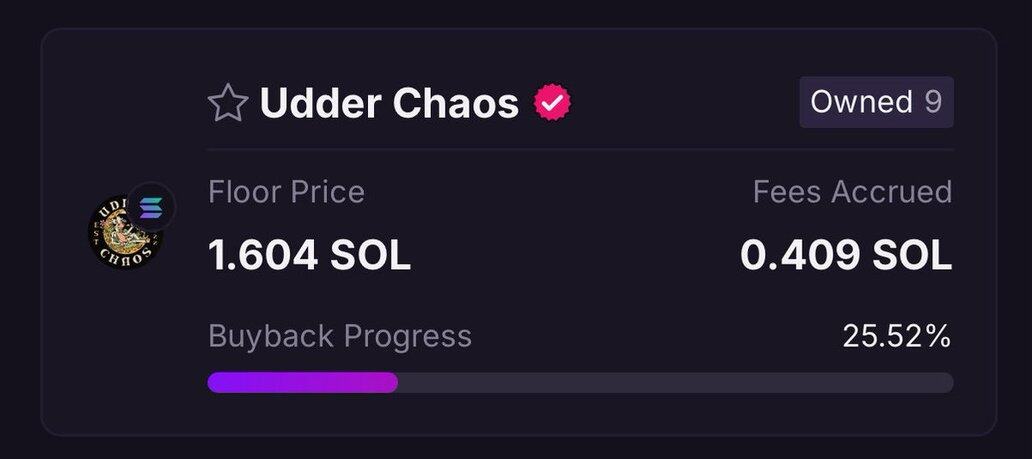Screen dimensions: 1032x459
Task: Click the number 9 in Owned badge
Action: click(x=932, y=102)
